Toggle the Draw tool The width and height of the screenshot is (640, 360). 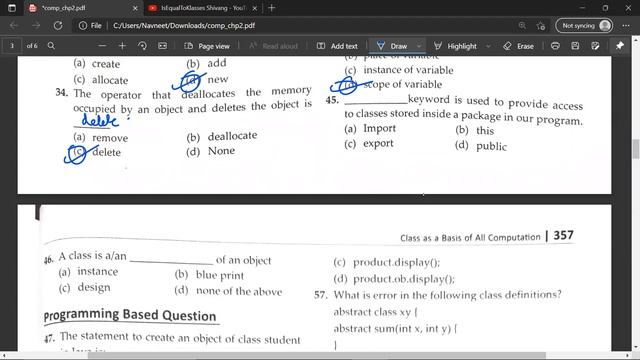click(392, 46)
